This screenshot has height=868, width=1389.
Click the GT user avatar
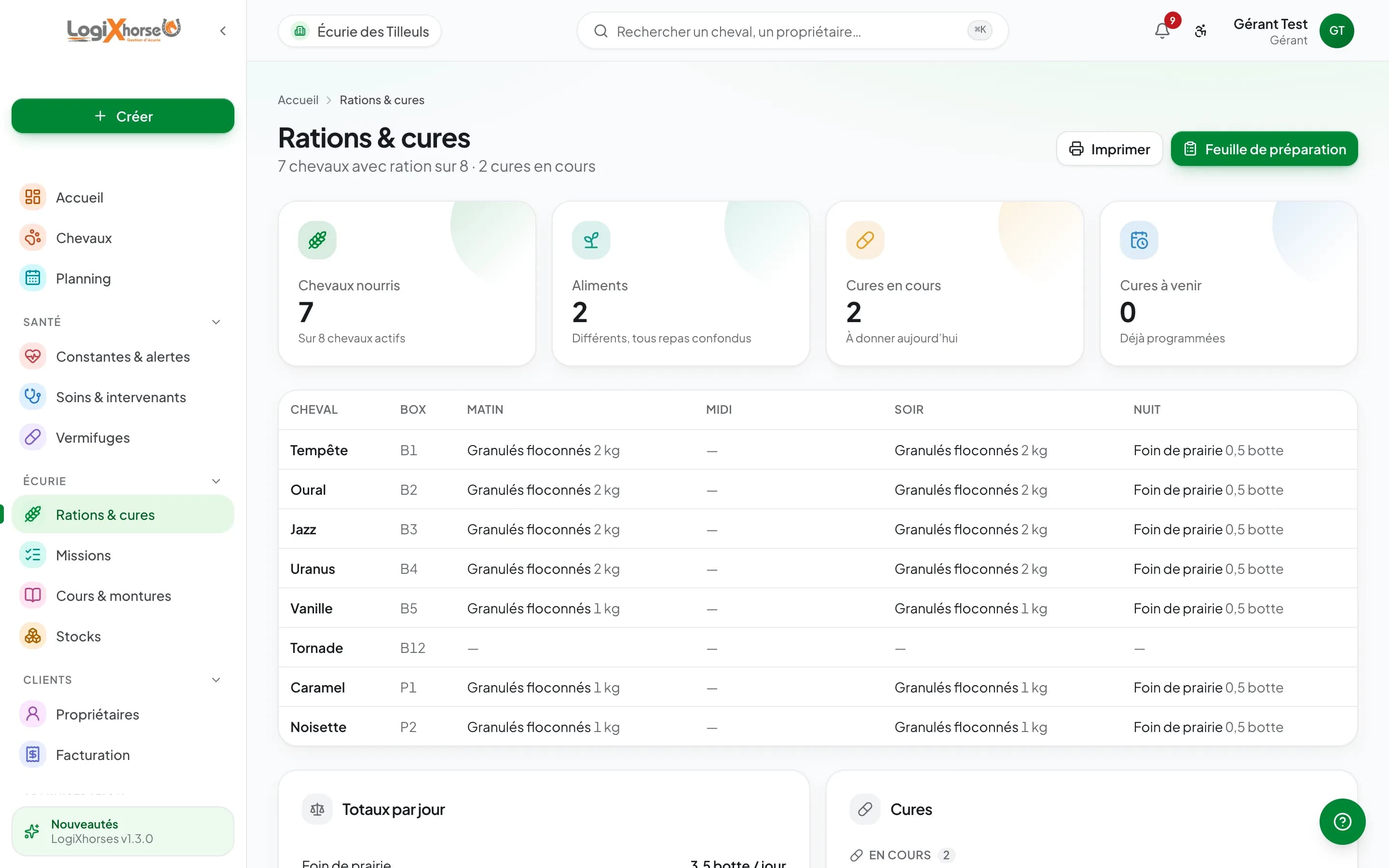pos(1336,31)
